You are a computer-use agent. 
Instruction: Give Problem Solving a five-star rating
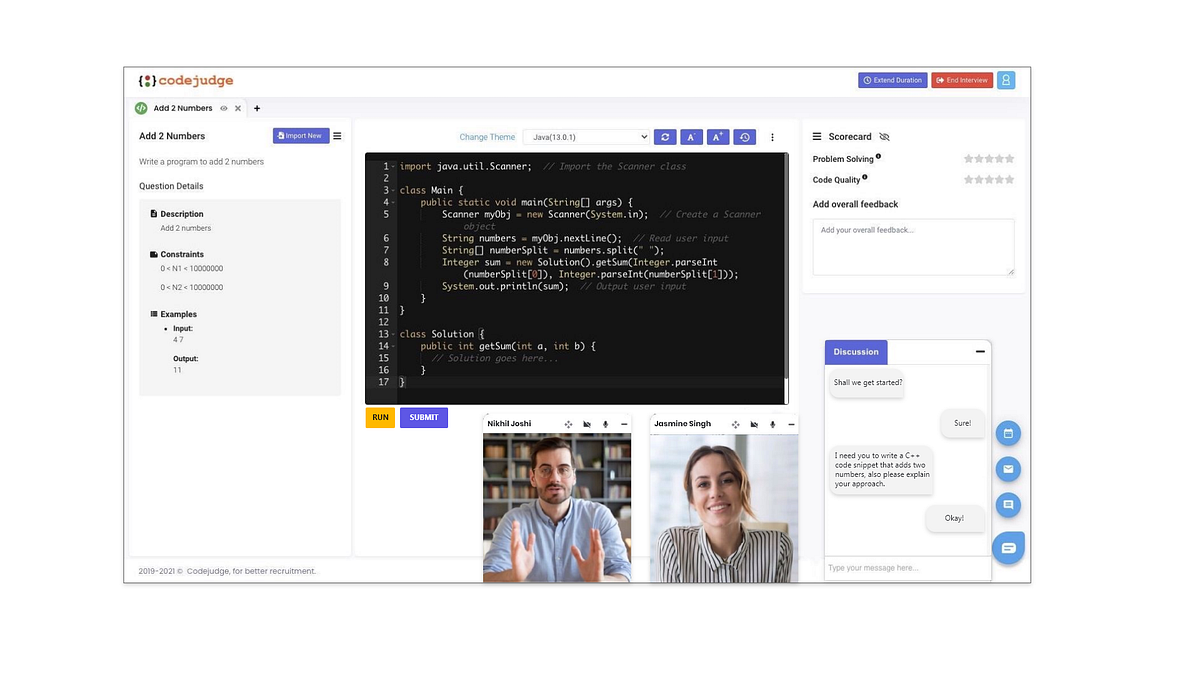point(1010,158)
